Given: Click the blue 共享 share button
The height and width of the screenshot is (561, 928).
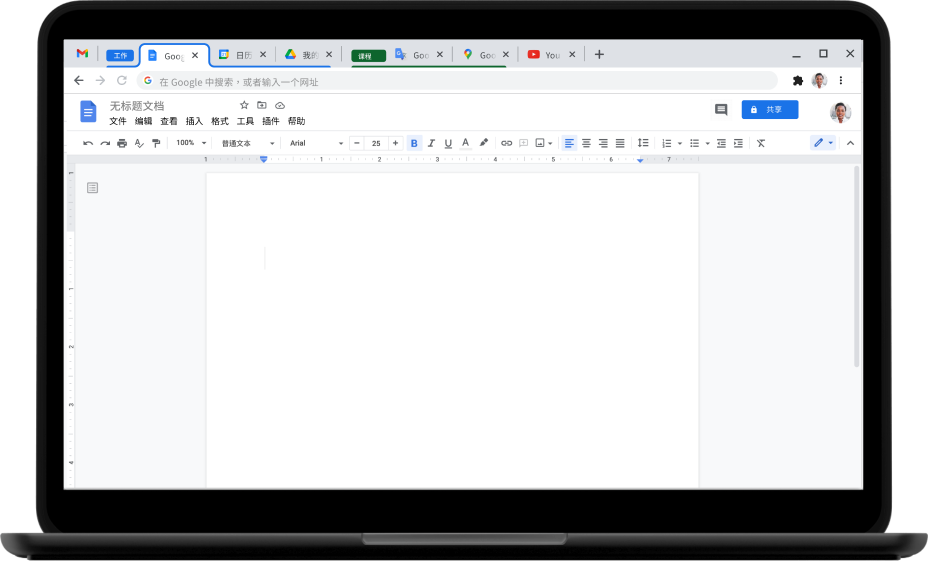Looking at the screenshot, I should [x=769, y=110].
